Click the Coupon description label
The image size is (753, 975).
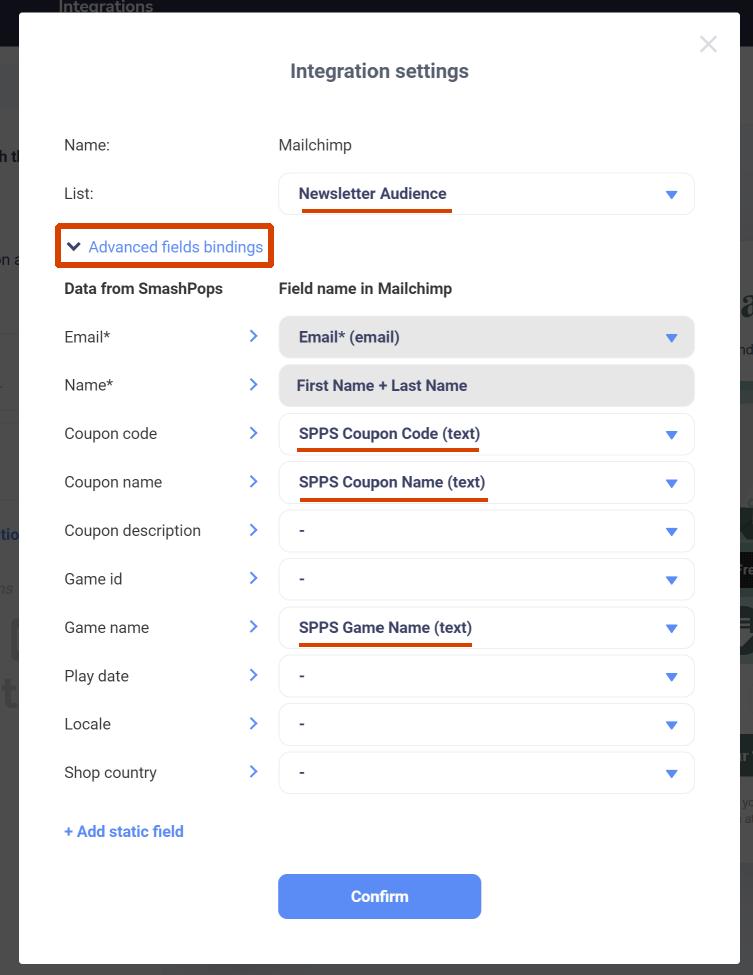tap(132, 531)
